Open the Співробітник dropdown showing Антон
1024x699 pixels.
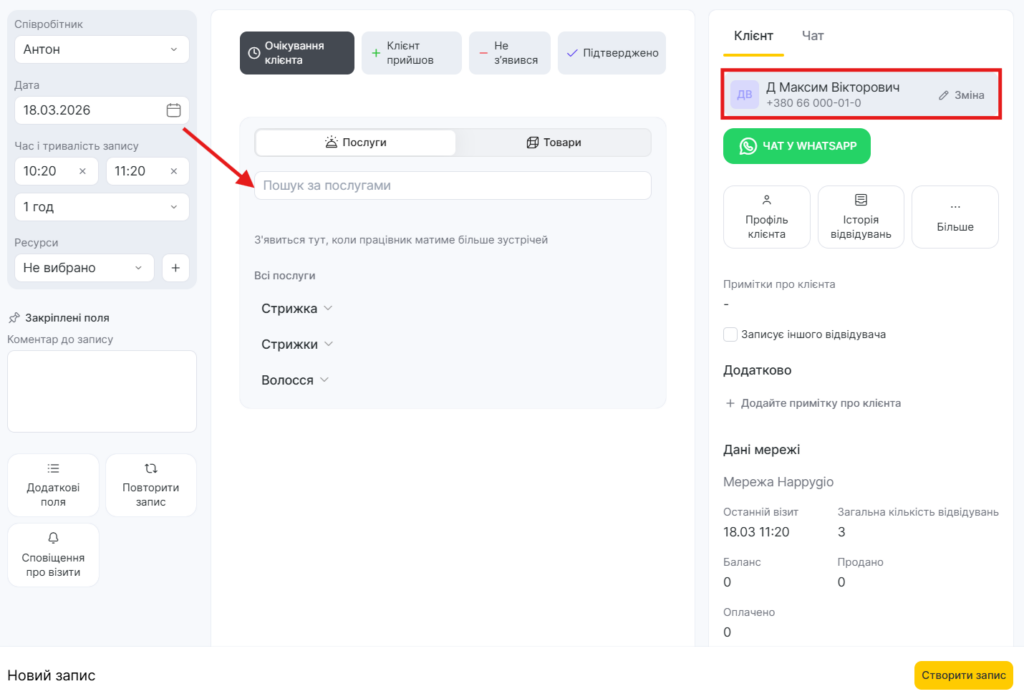(x=101, y=48)
